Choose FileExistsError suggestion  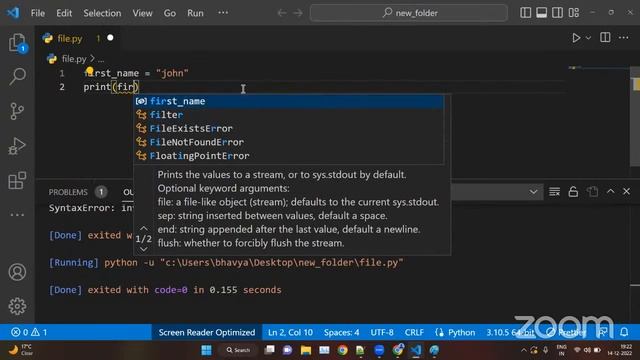289,129
